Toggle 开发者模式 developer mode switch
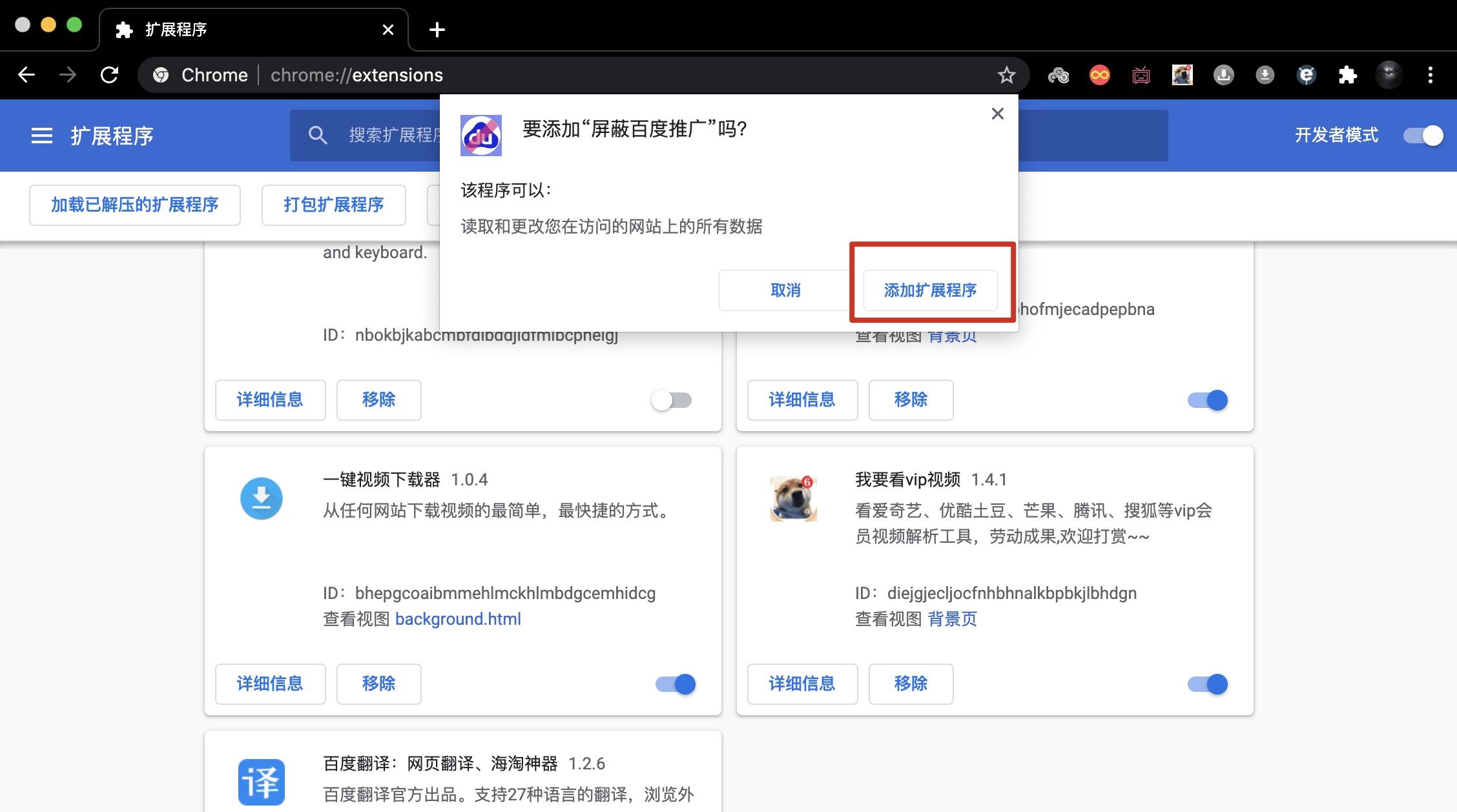The width and height of the screenshot is (1457, 812). [x=1423, y=136]
